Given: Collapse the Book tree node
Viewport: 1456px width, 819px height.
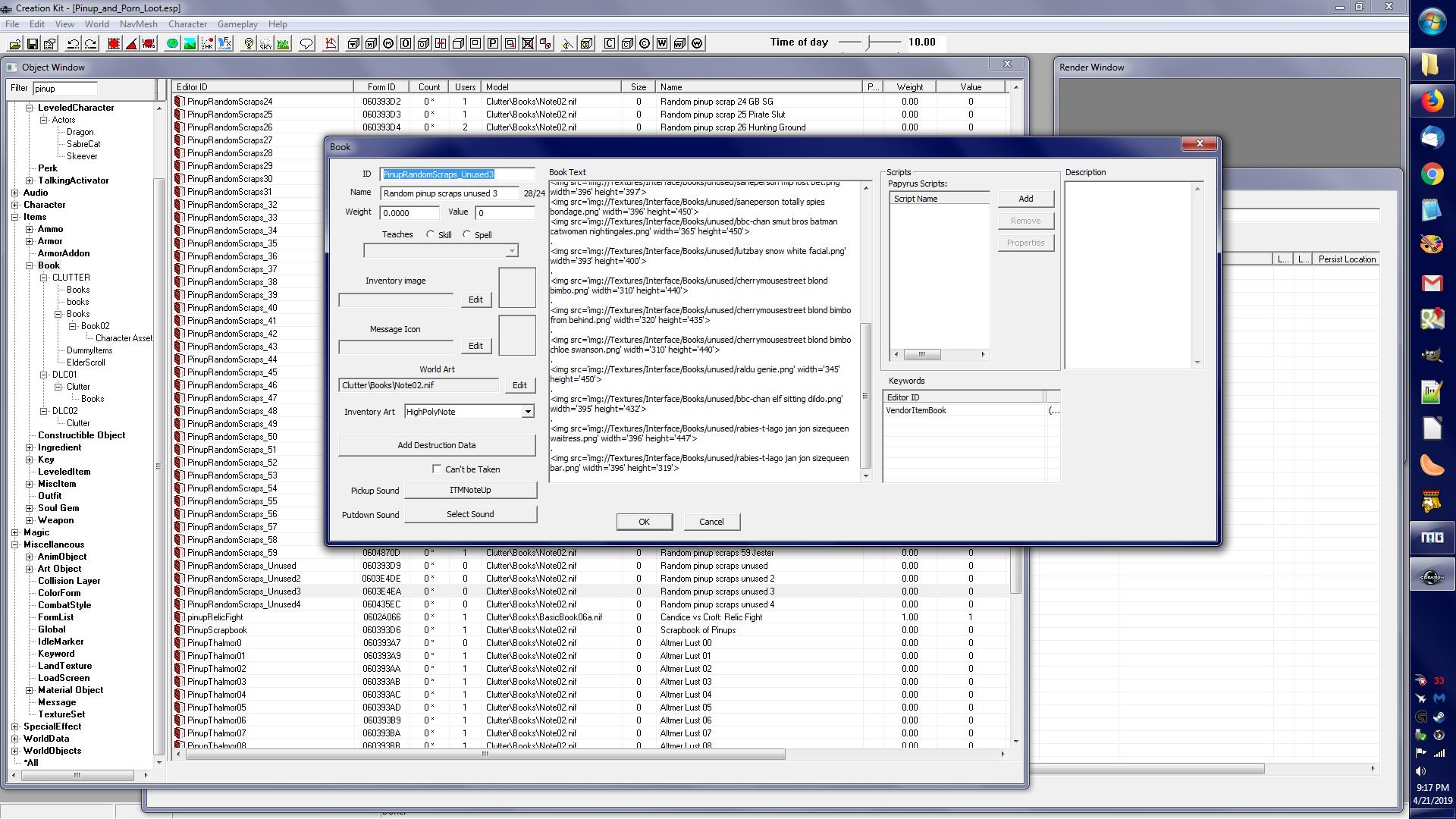Looking at the screenshot, I should tap(30, 265).
